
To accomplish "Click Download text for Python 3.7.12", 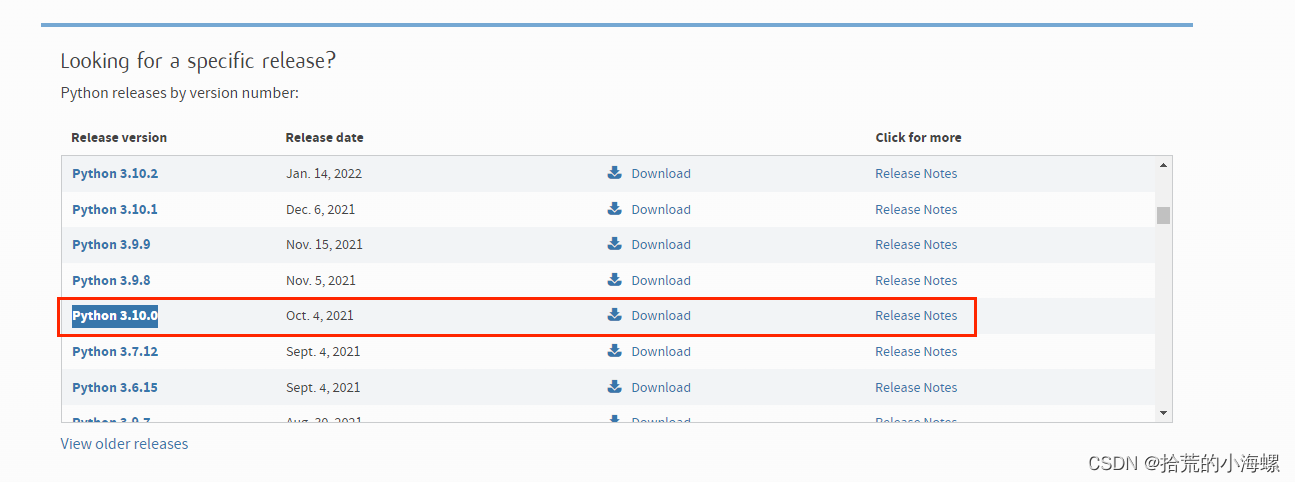I will pos(661,351).
